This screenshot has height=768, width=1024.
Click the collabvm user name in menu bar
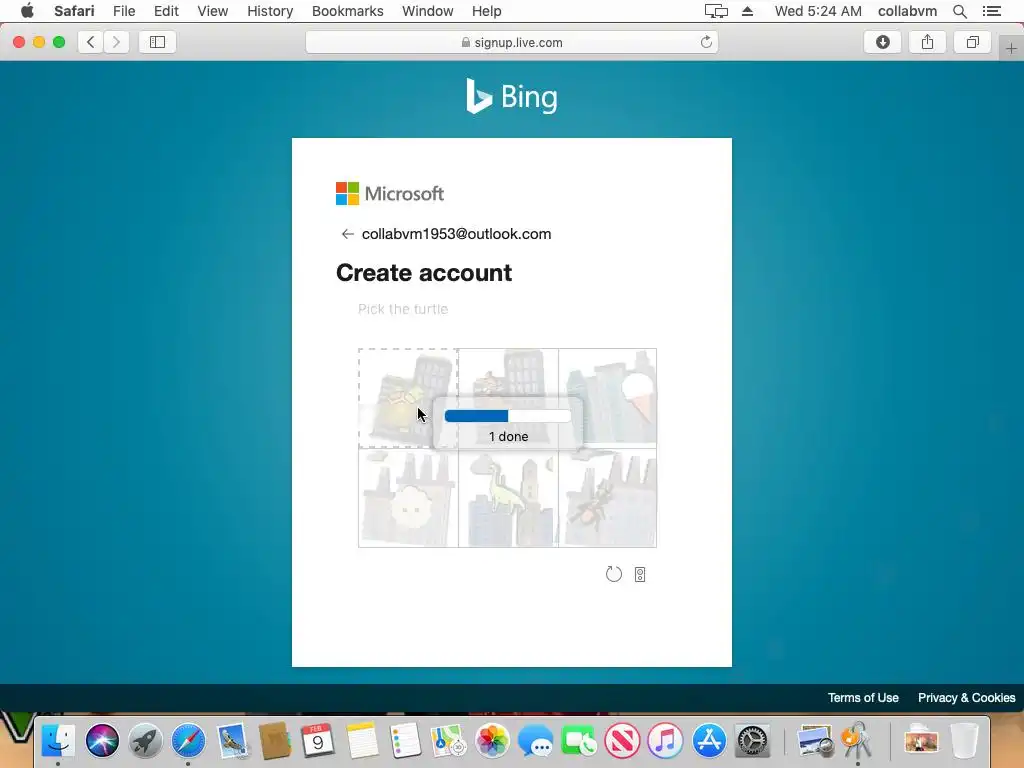[x=907, y=11]
